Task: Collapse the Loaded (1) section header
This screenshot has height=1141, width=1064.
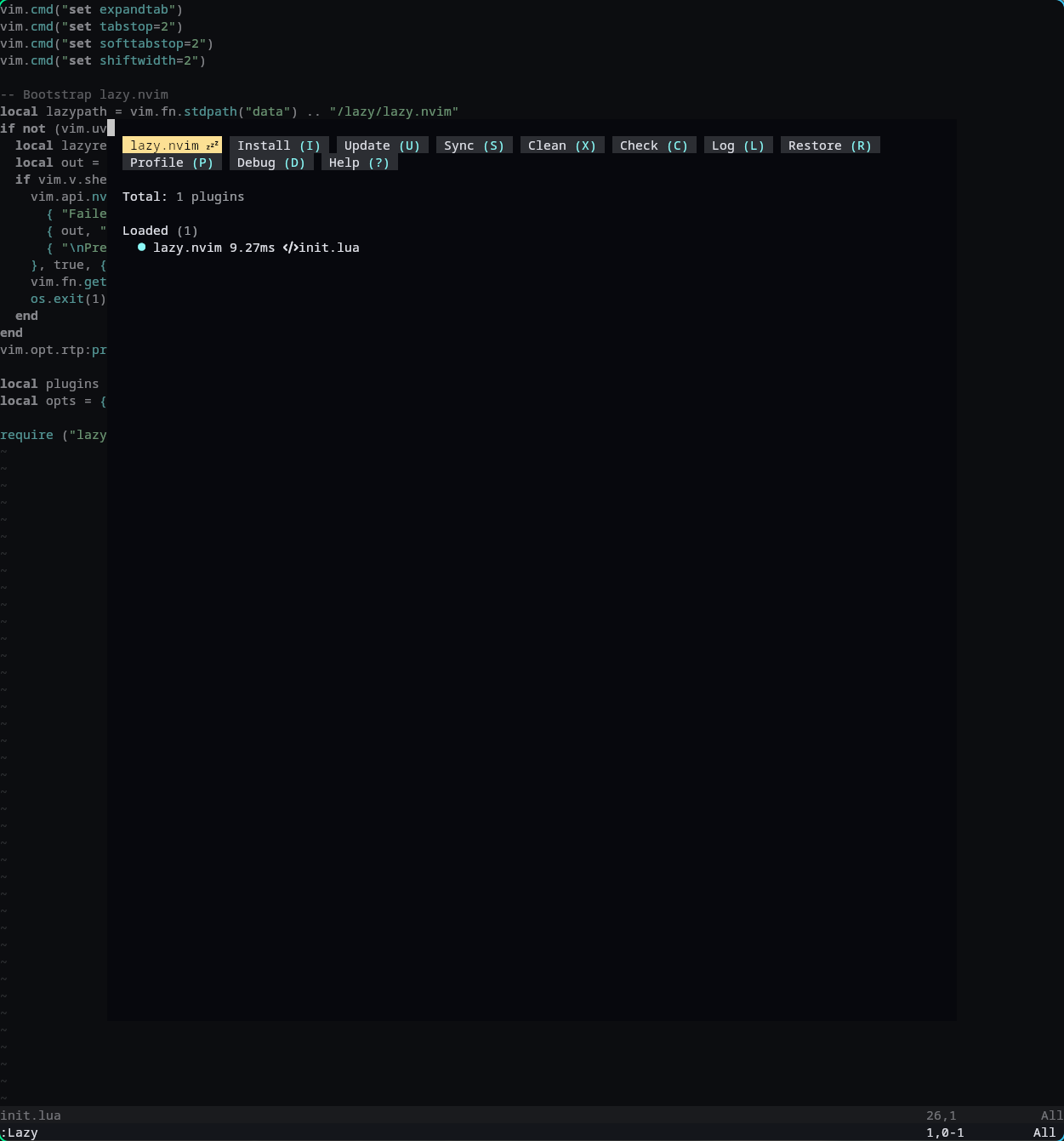Action: (160, 231)
